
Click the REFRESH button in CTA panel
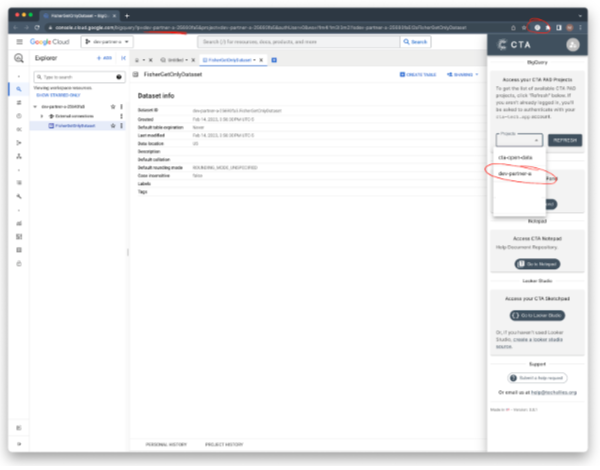click(565, 140)
